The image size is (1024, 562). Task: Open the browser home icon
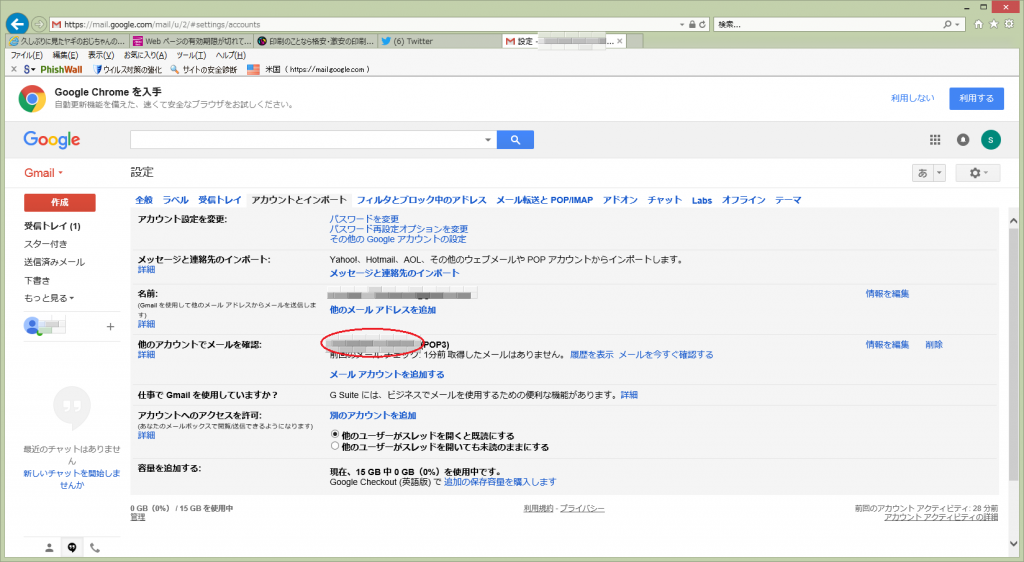coord(978,24)
